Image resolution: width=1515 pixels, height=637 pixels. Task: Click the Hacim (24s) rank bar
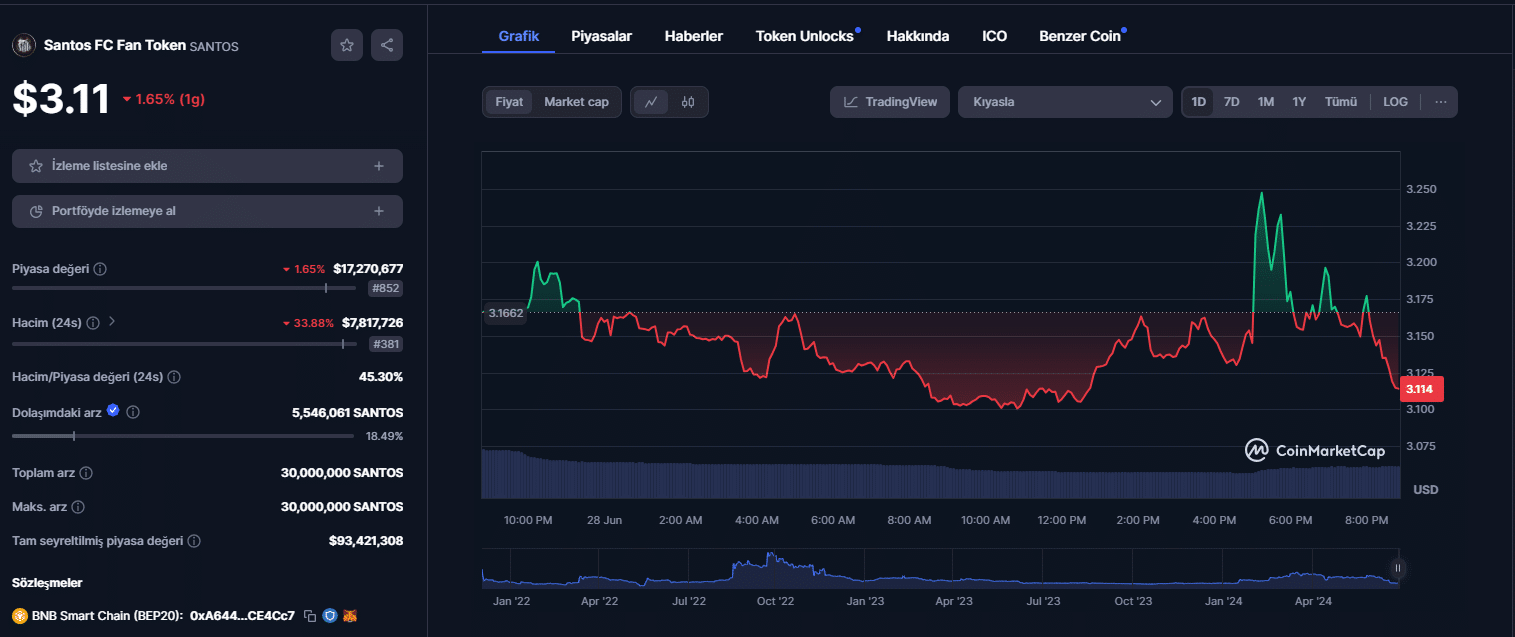[x=184, y=343]
